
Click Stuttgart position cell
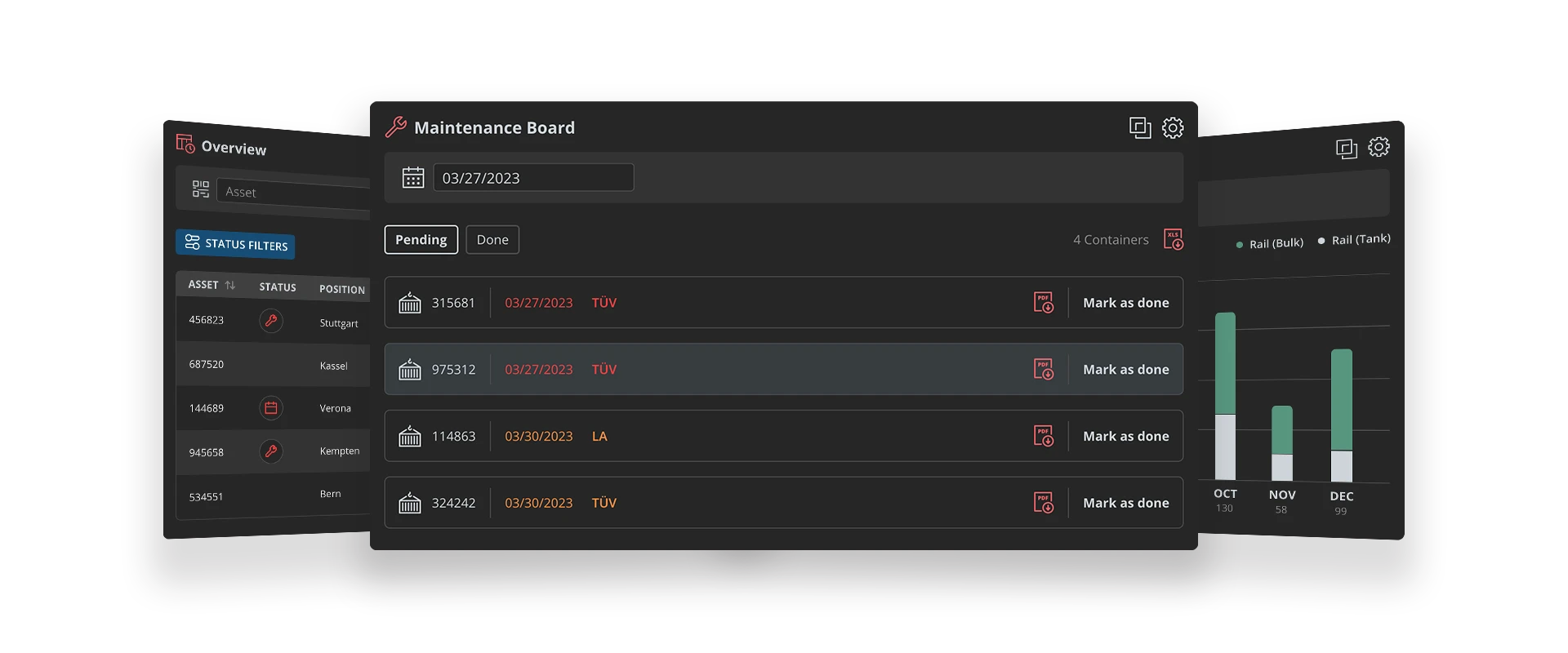click(x=339, y=323)
